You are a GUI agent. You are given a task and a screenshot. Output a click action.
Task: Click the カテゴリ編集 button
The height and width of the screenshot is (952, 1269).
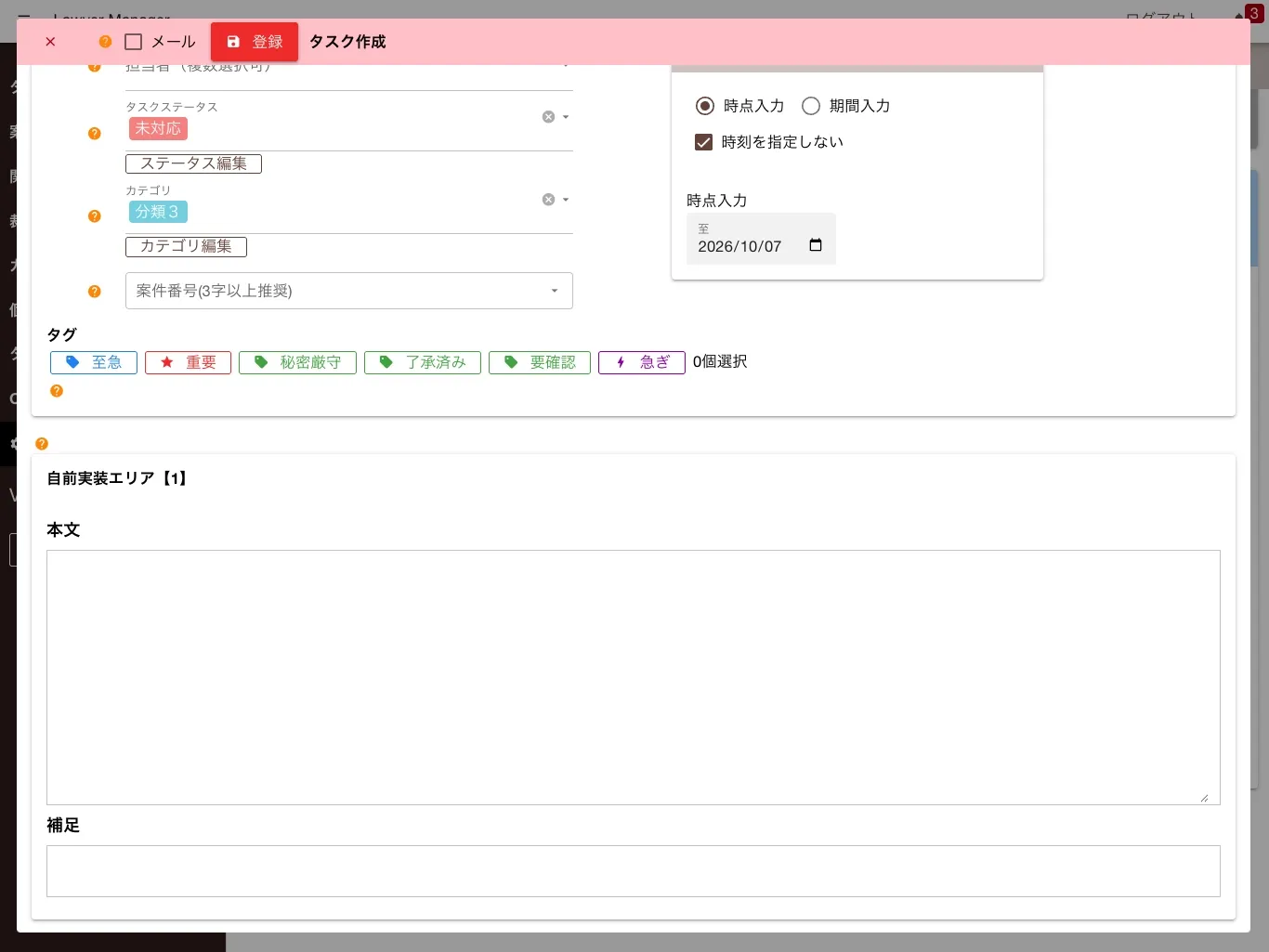(186, 246)
